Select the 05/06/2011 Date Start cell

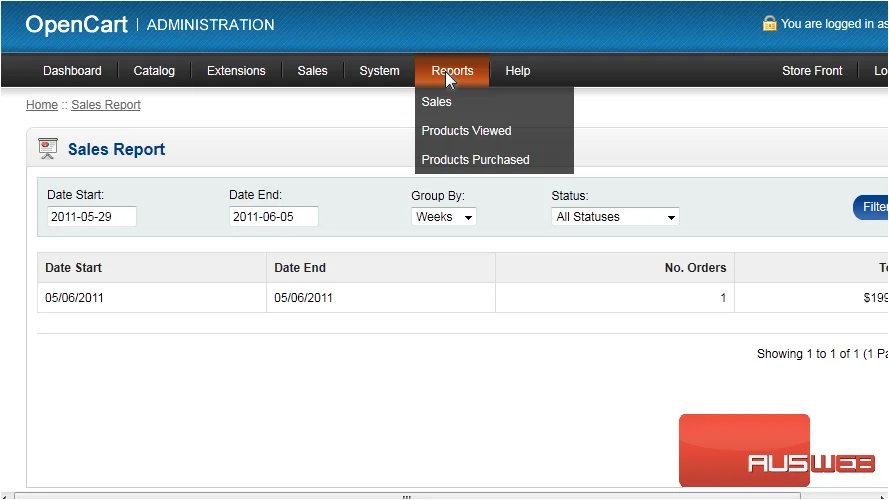pyautogui.click(x=152, y=298)
